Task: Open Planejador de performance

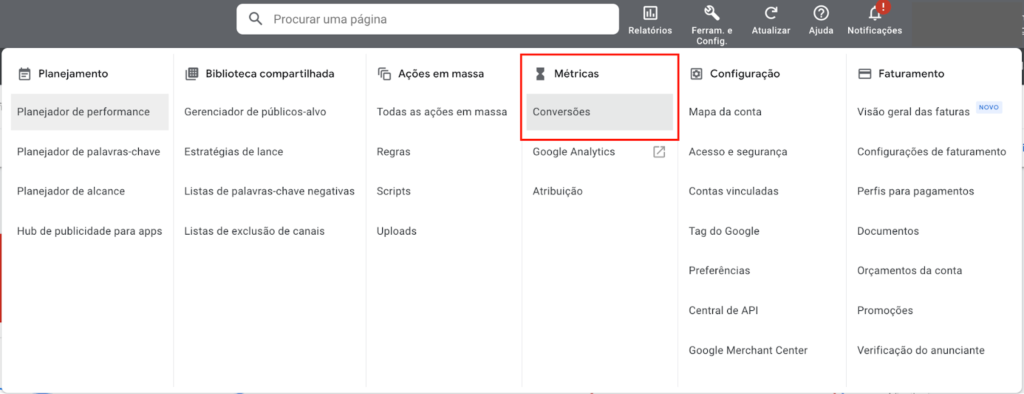Action: tap(89, 112)
